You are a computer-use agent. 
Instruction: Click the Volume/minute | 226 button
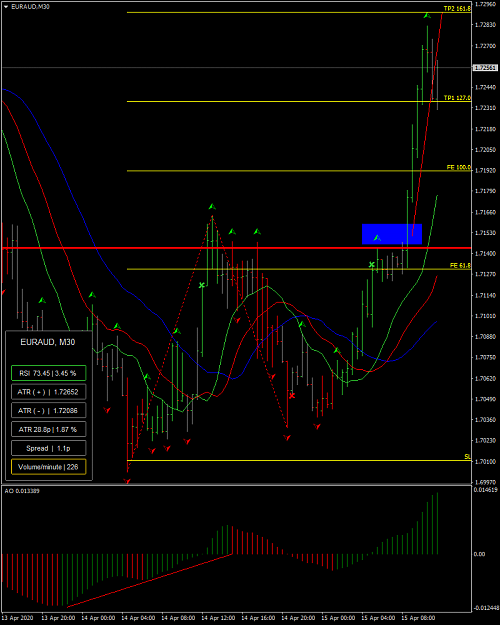click(48, 467)
